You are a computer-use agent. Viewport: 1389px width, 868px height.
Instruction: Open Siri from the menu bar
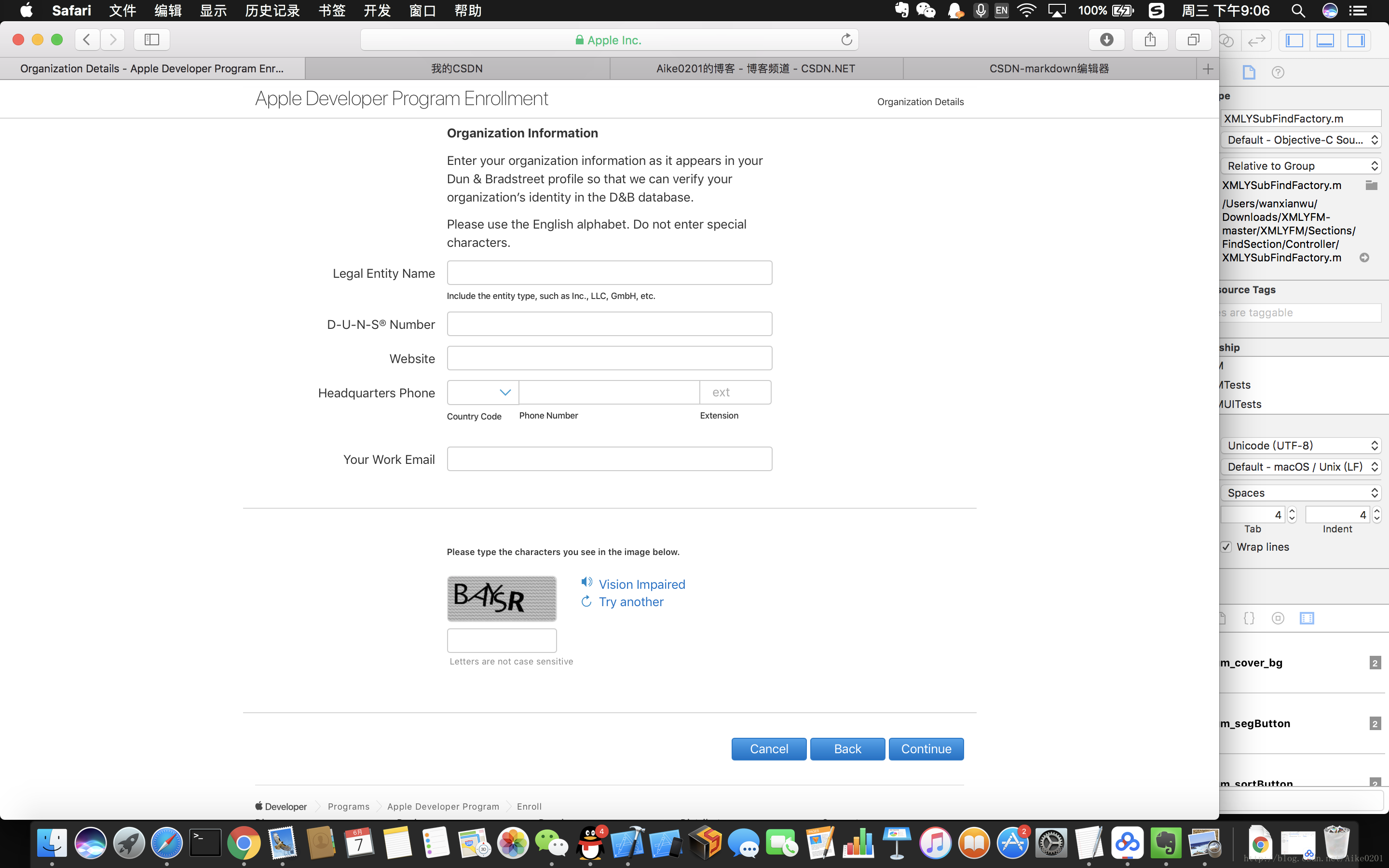[1330, 10]
